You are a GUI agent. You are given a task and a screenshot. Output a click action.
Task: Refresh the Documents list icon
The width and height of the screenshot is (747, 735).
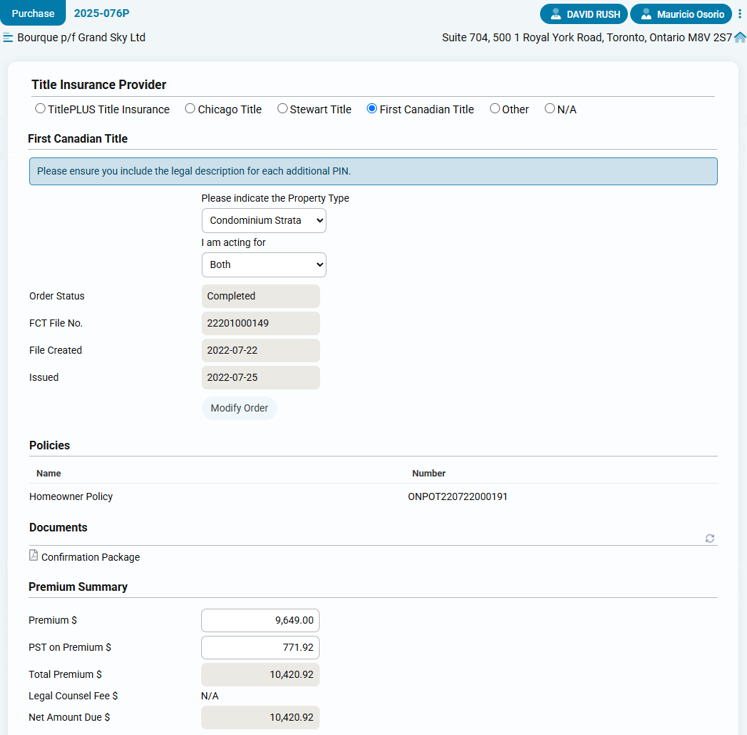709,538
